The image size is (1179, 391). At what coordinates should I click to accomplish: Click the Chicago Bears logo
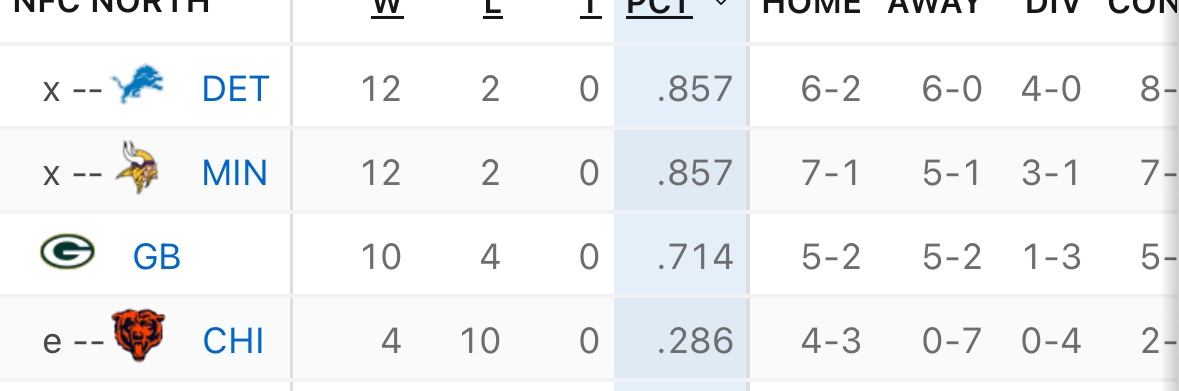138,336
